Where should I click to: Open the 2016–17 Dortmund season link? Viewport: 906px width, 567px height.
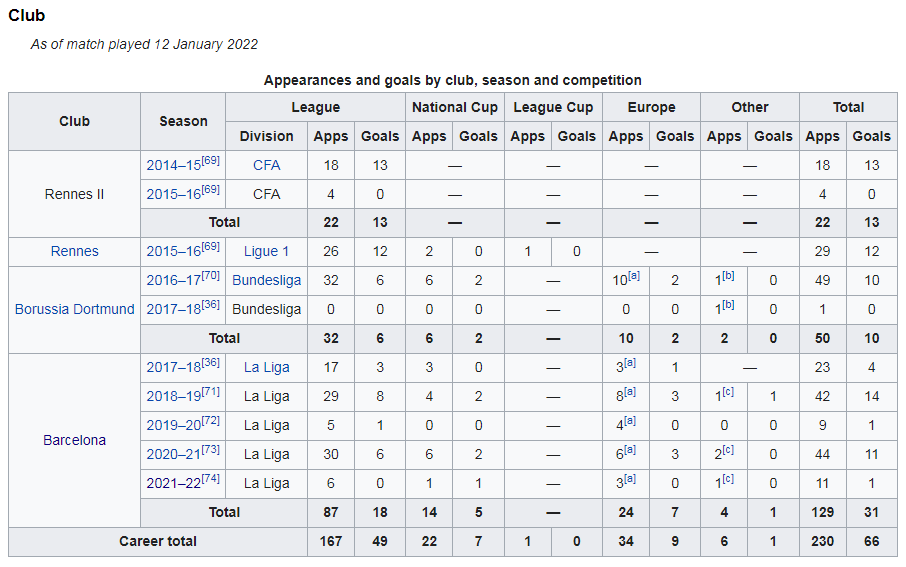(x=173, y=281)
